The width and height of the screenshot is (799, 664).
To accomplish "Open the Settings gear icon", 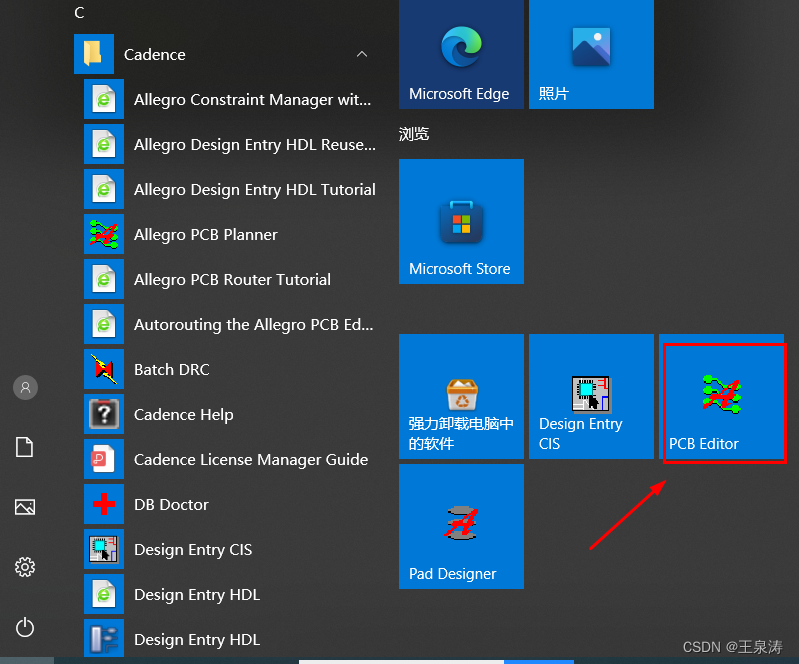I will pos(25,567).
